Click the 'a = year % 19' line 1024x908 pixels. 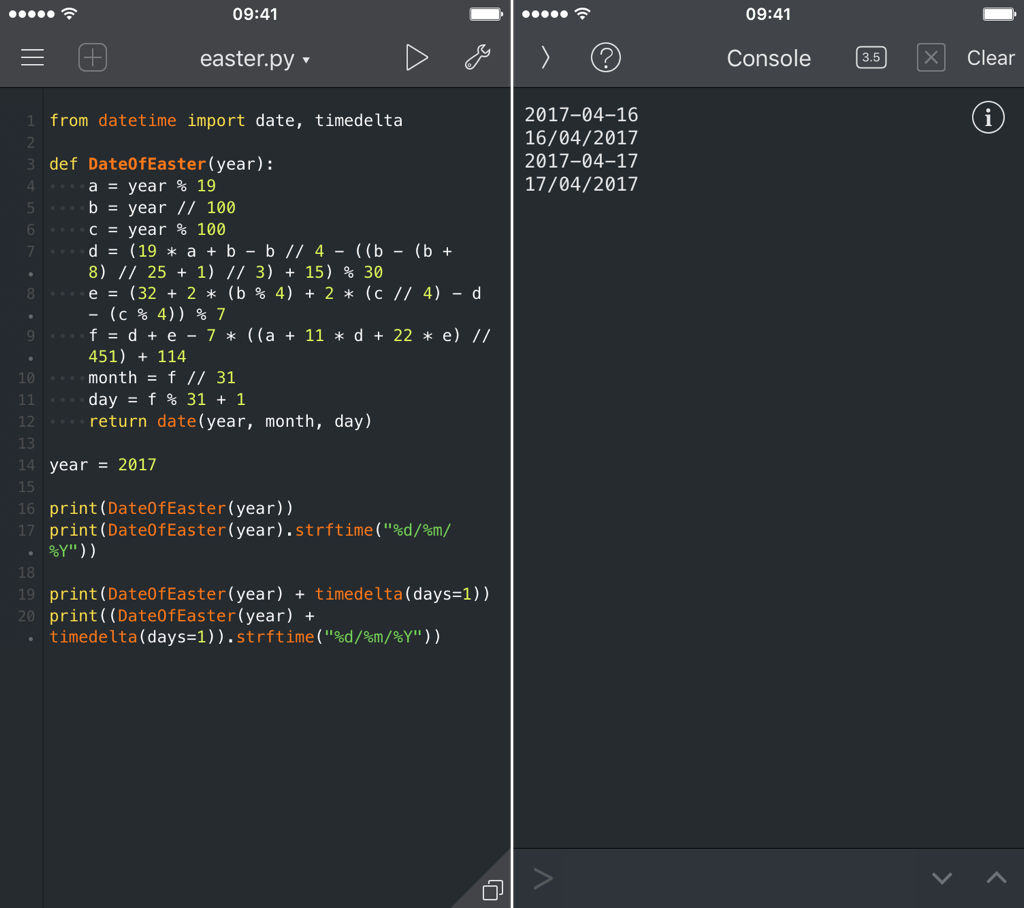click(152, 186)
